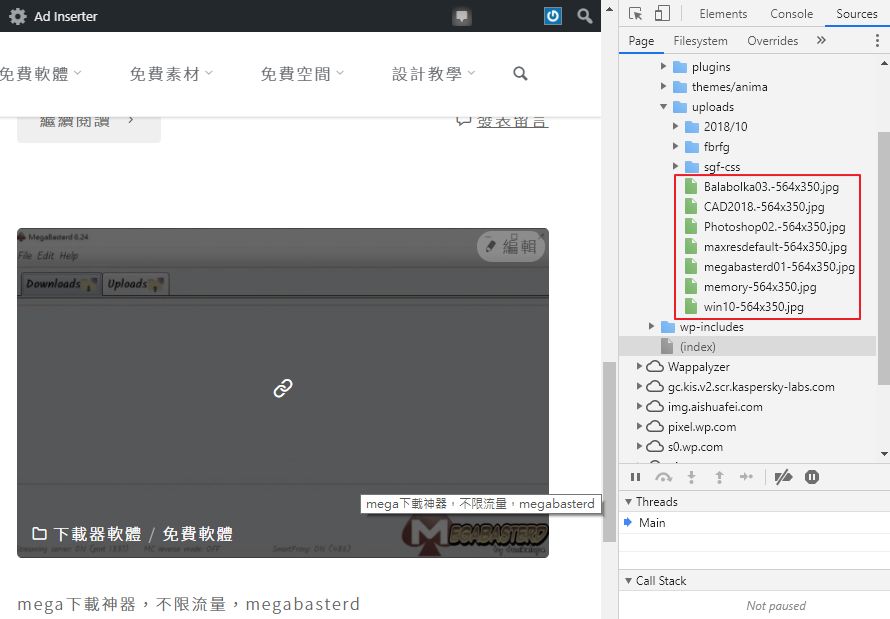This screenshot has width=890, height=619.
Task: Expand the wp-includes folder
Action: (652, 327)
